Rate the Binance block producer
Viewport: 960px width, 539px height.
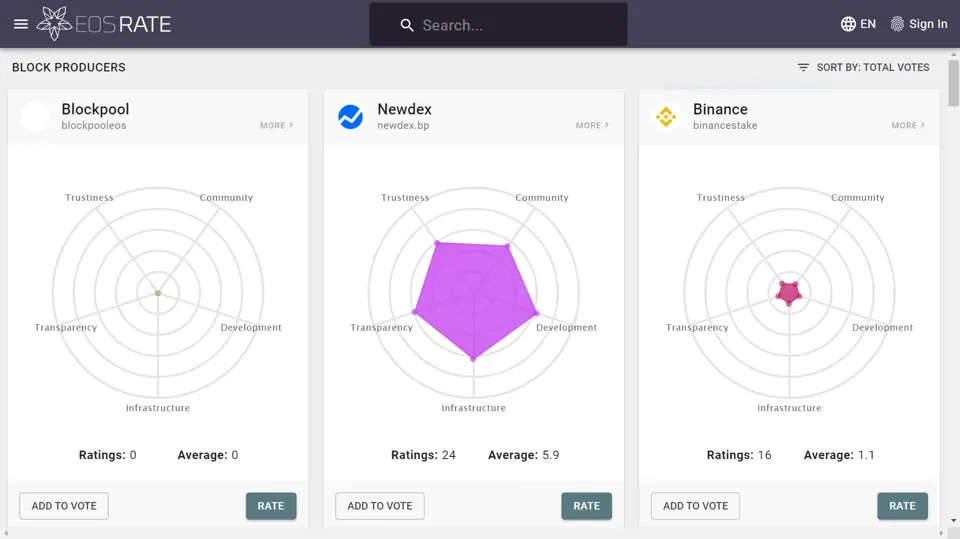(x=902, y=506)
